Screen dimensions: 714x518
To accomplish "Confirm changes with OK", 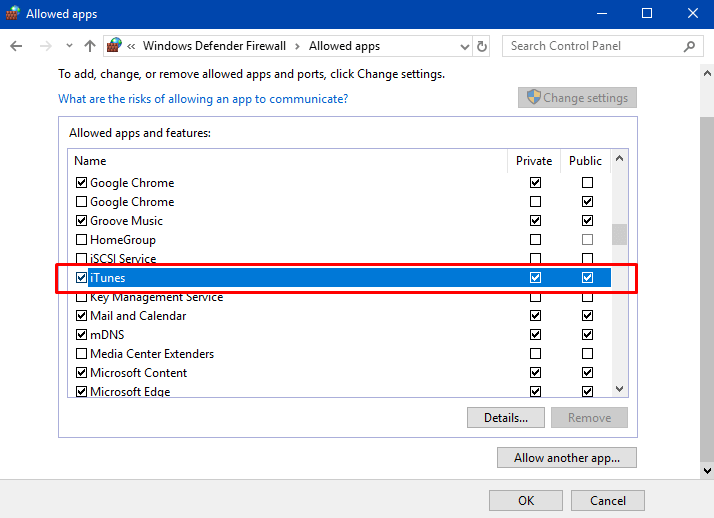I will [x=526, y=501].
